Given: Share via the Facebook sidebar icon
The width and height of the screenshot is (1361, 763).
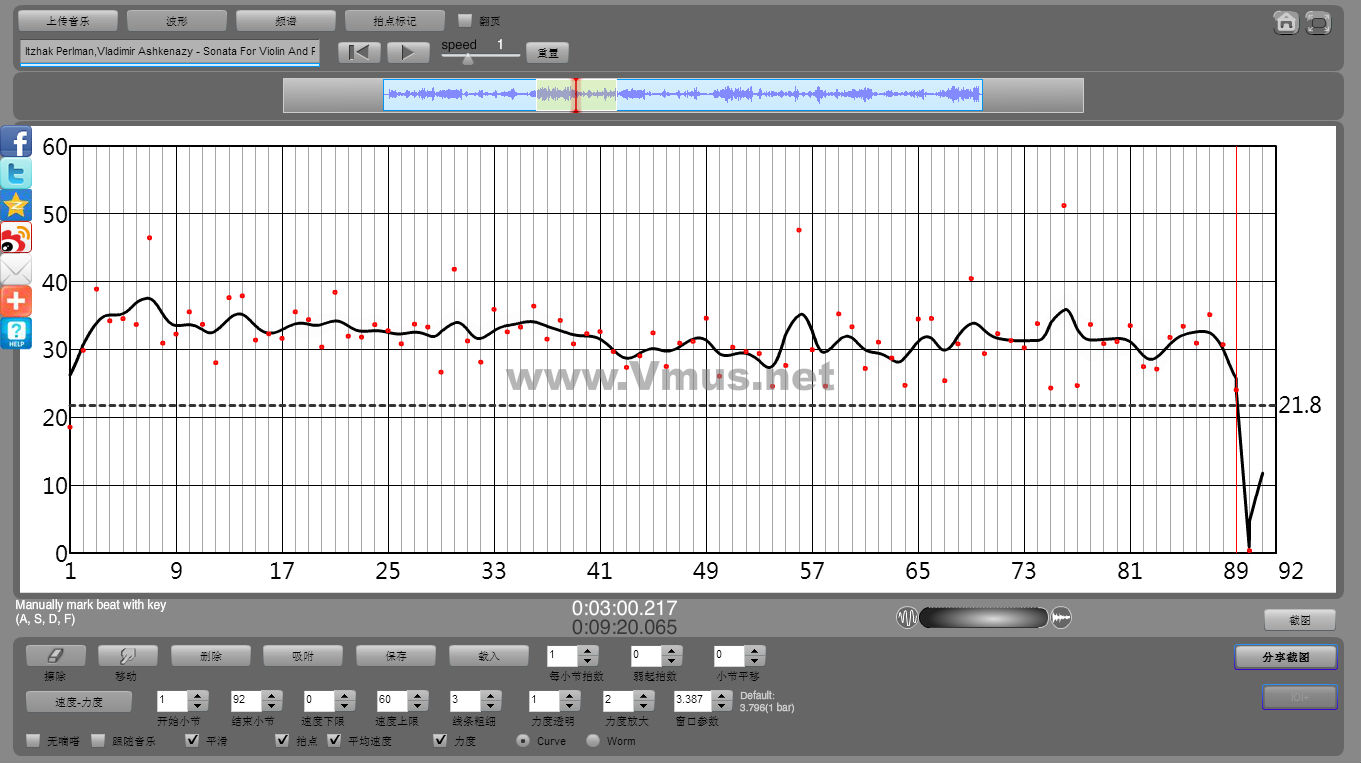Looking at the screenshot, I should [16, 141].
